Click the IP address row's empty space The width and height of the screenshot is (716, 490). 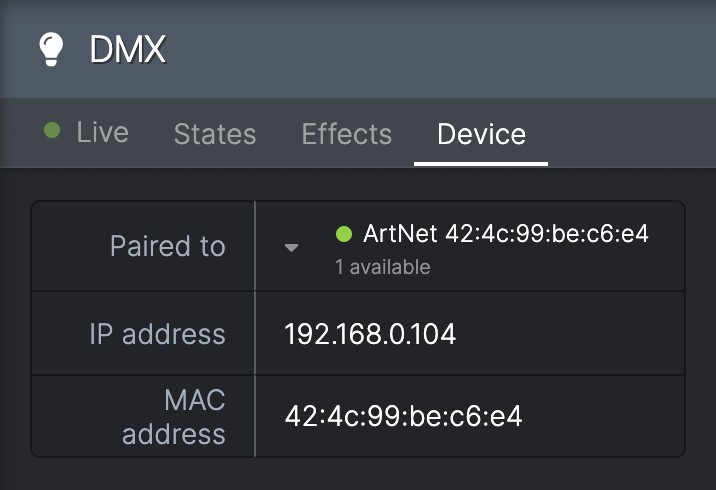click(571, 334)
